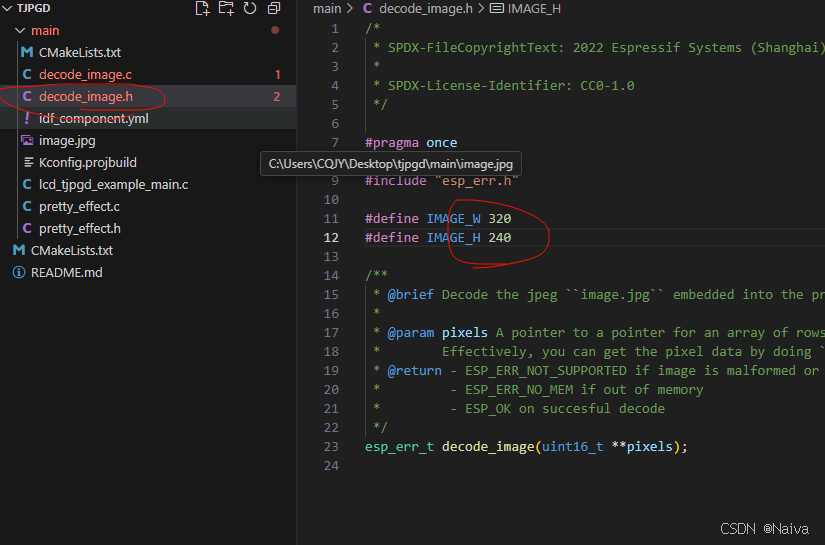
Task: Open decode_image.c in the file tree
Action: click(85, 75)
